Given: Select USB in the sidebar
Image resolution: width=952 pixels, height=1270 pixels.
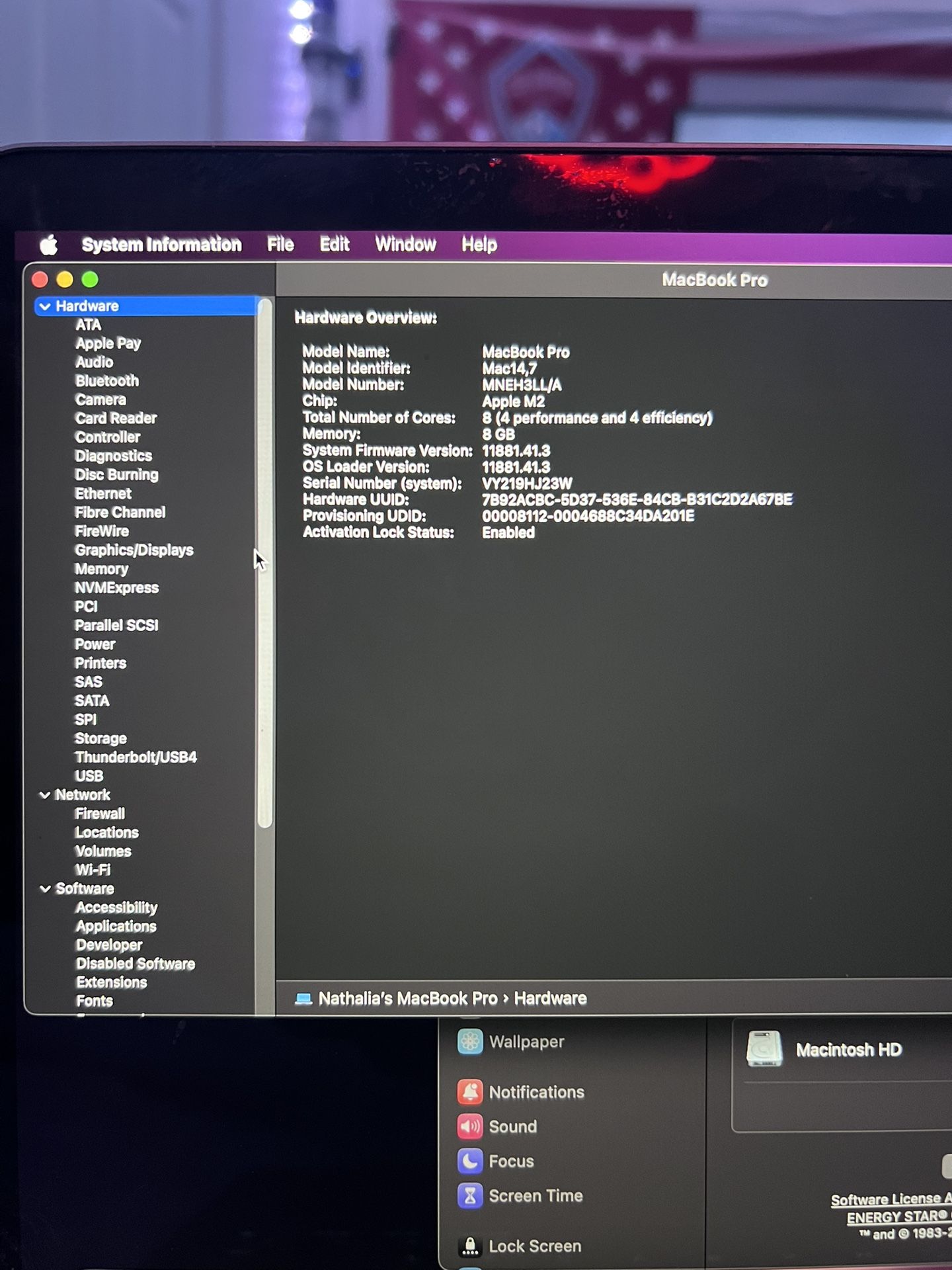Looking at the screenshot, I should pyautogui.click(x=89, y=776).
